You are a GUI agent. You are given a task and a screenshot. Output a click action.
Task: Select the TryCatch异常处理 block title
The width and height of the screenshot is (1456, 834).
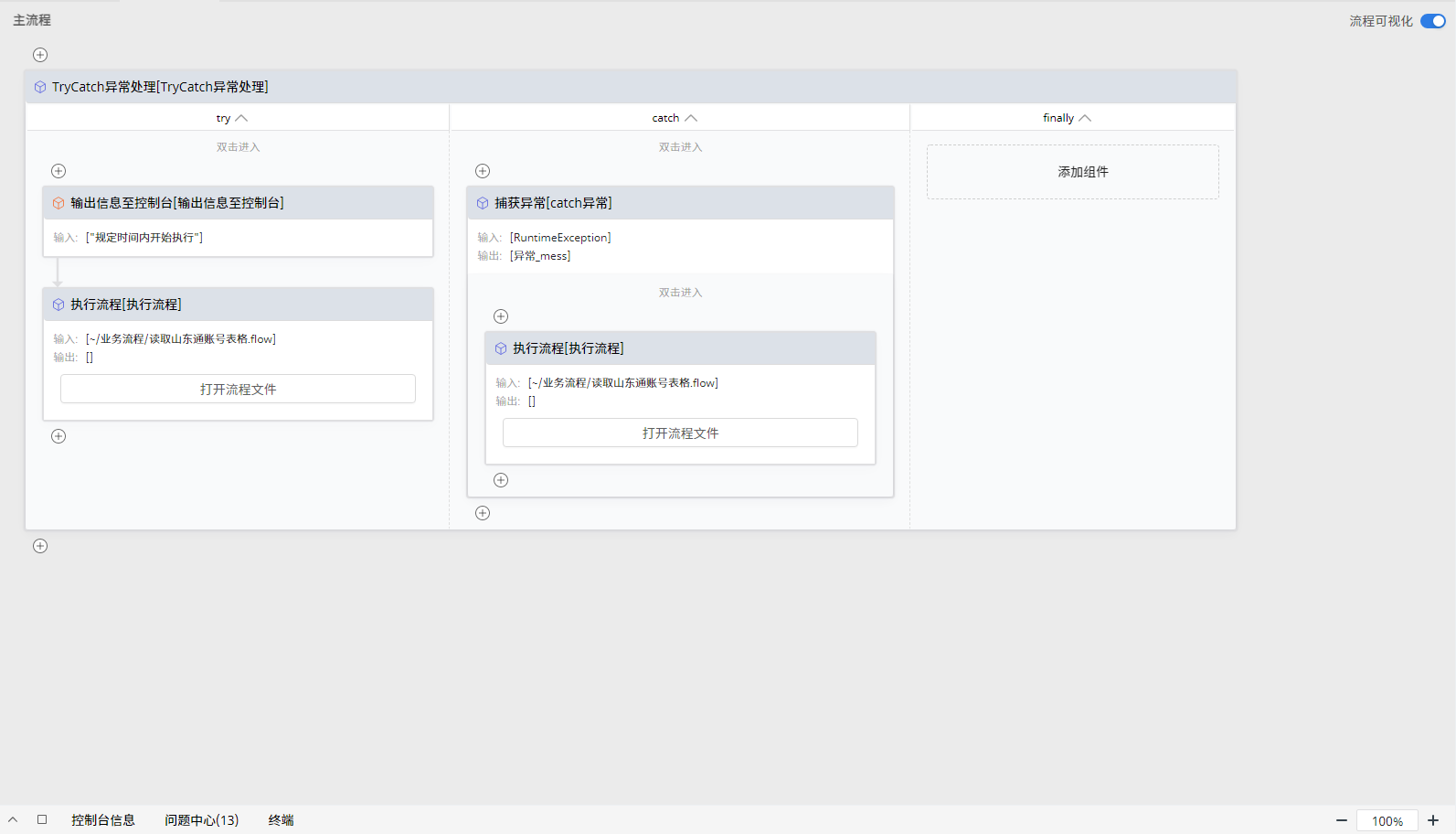coord(160,87)
